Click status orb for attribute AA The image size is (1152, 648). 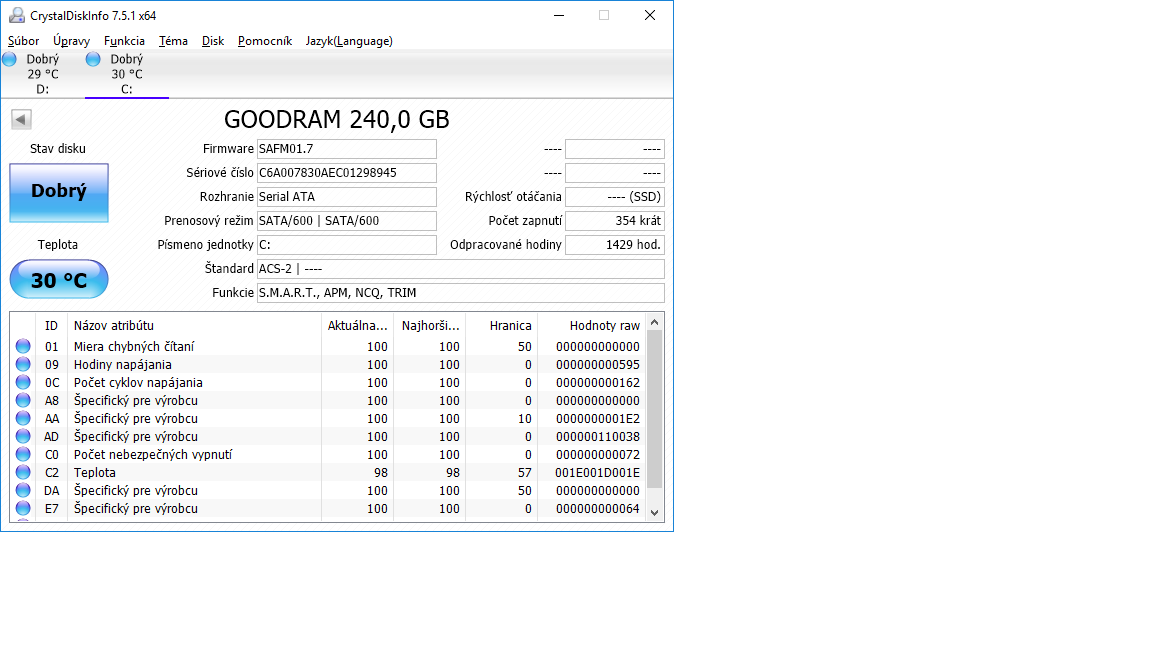click(x=24, y=418)
